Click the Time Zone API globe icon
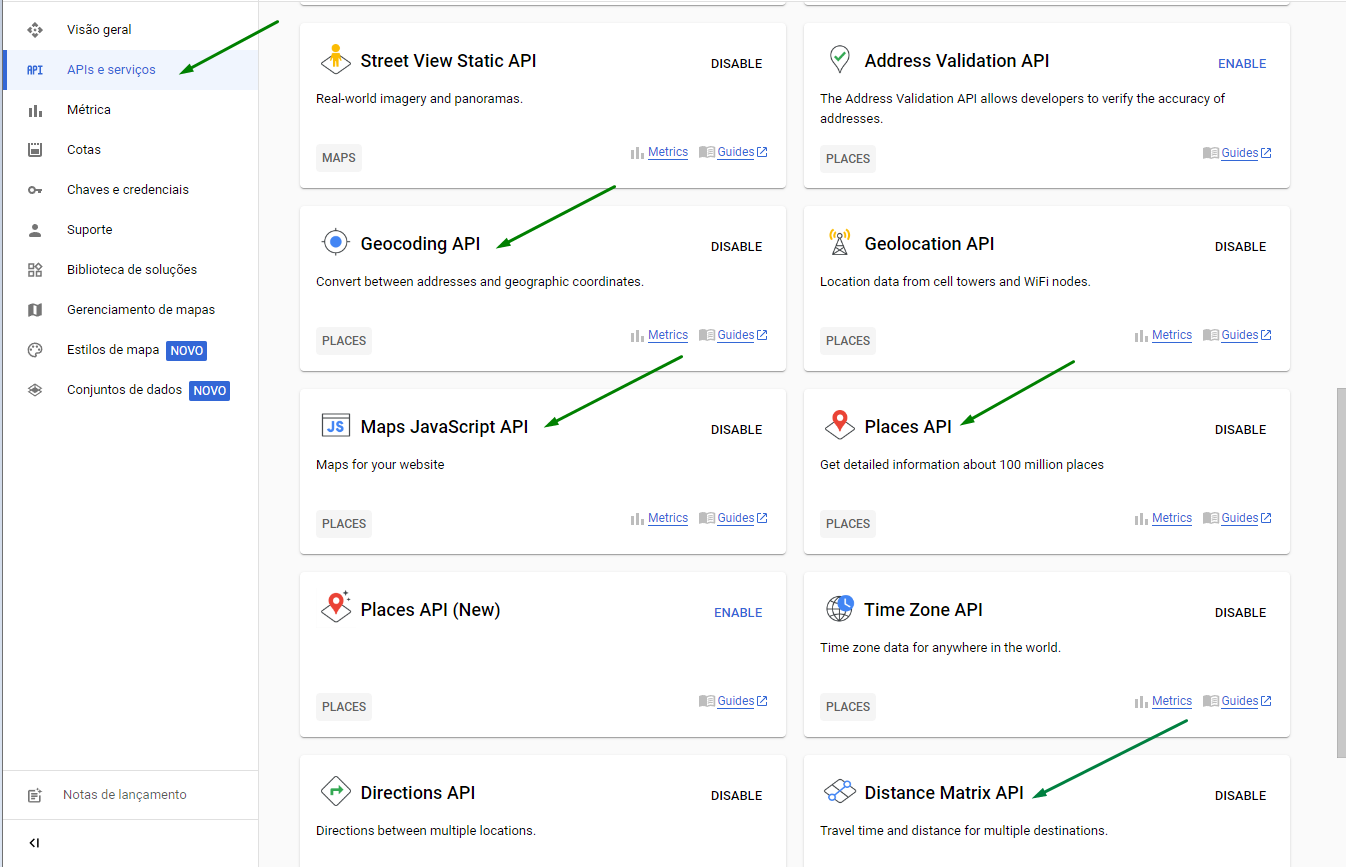This screenshot has height=867, width=1346. pyautogui.click(x=840, y=608)
